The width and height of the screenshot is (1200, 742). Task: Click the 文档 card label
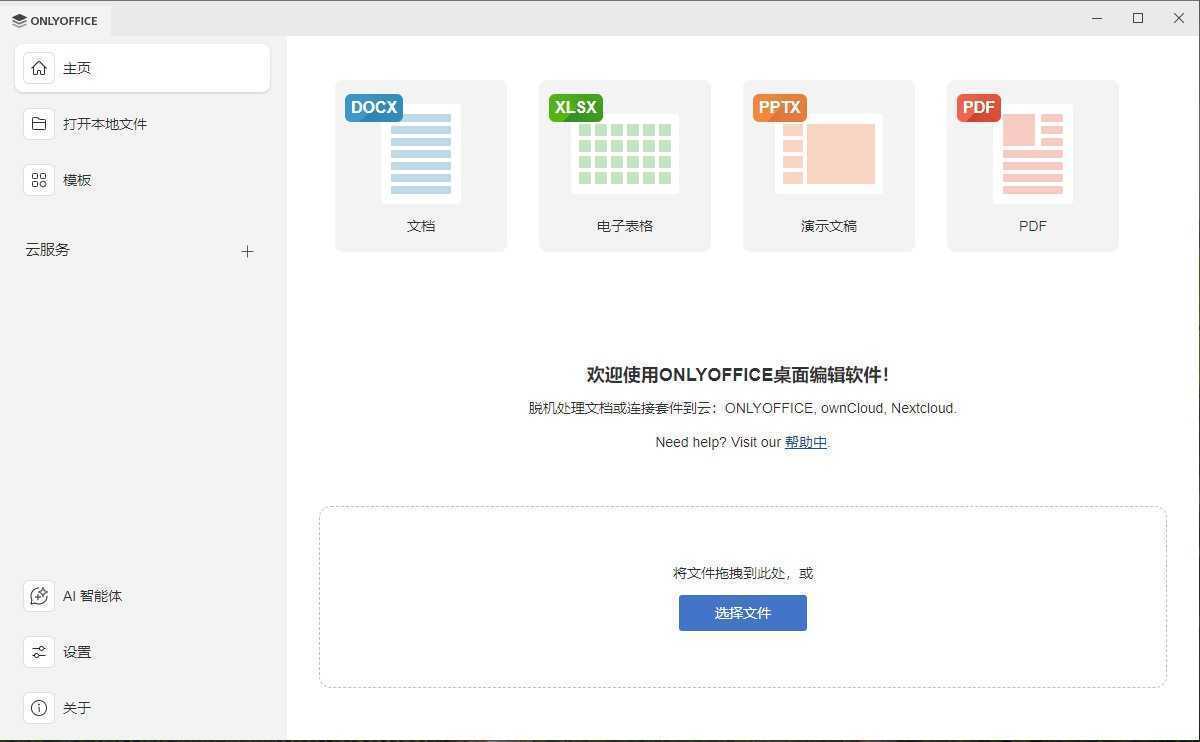click(x=420, y=226)
